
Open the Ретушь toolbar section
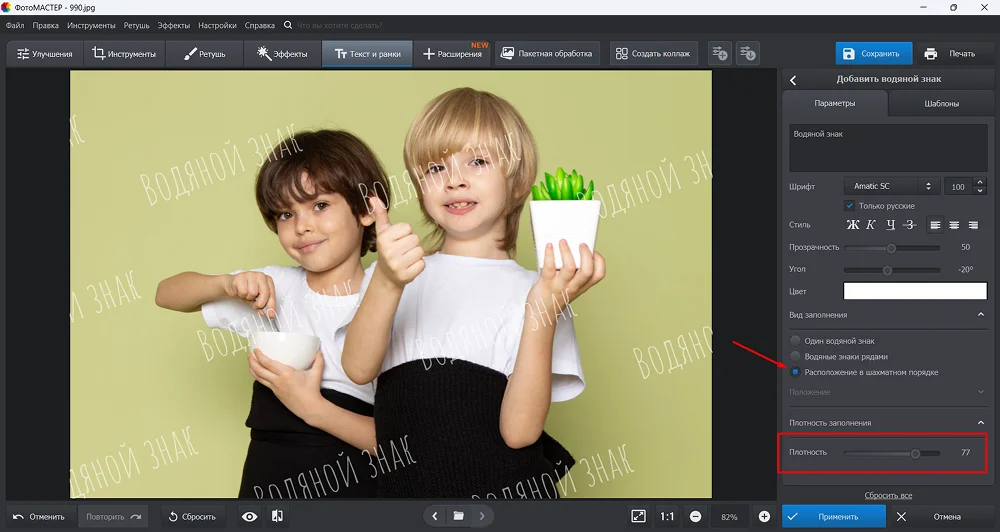(204, 54)
